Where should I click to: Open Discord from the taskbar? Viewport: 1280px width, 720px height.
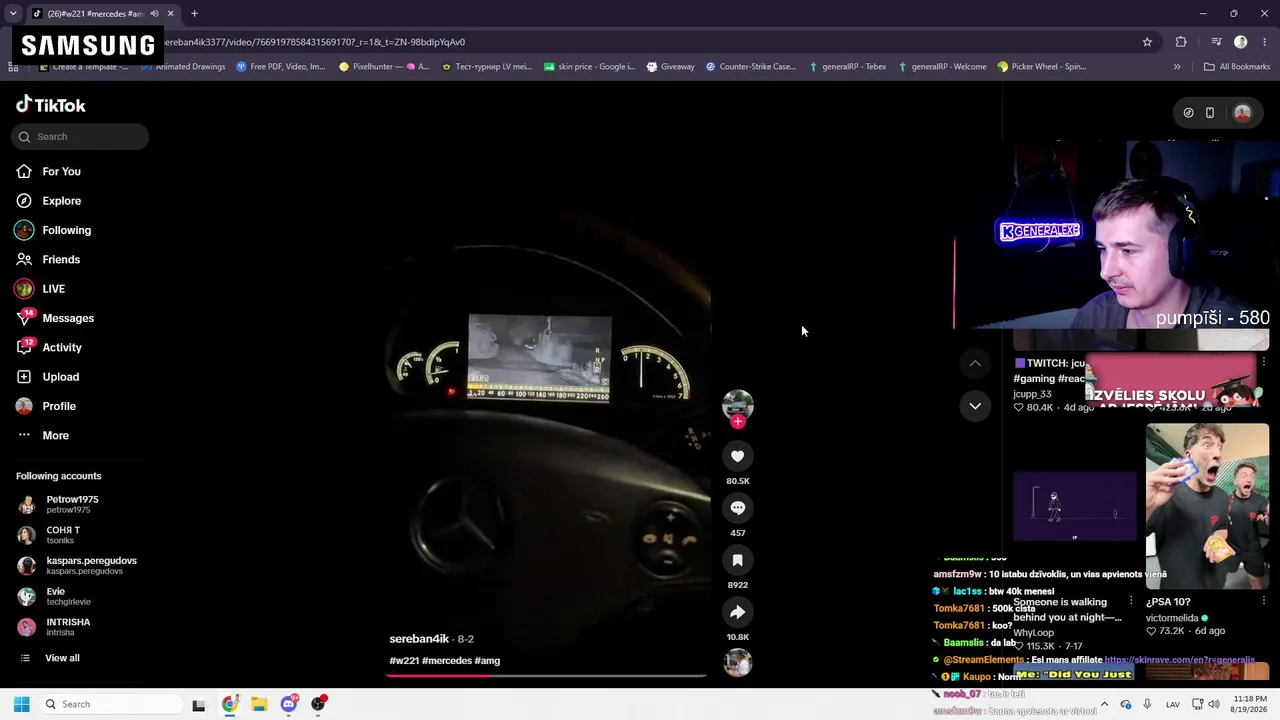[x=289, y=704]
